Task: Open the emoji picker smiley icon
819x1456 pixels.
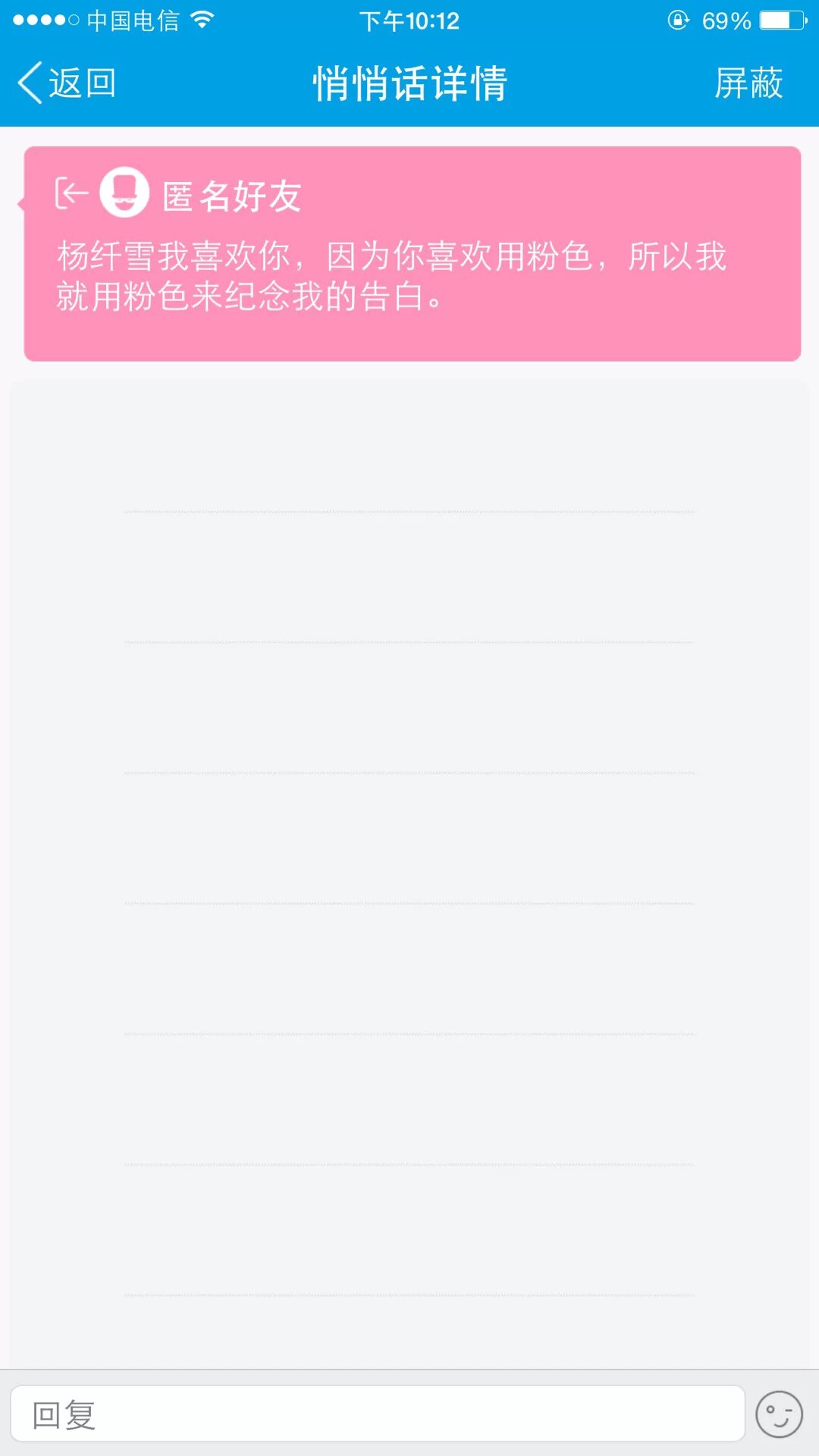Action: point(779,1414)
